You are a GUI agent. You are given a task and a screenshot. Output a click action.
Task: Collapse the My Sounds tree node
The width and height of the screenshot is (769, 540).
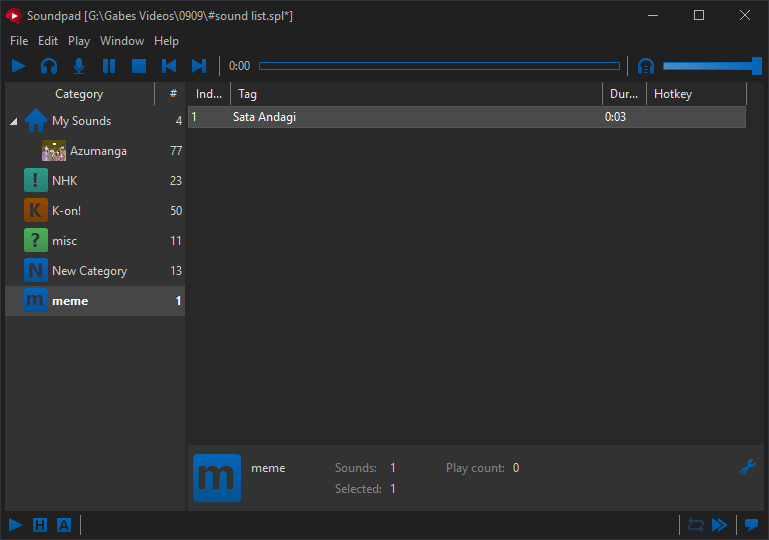pyautogui.click(x=14, y=122)
